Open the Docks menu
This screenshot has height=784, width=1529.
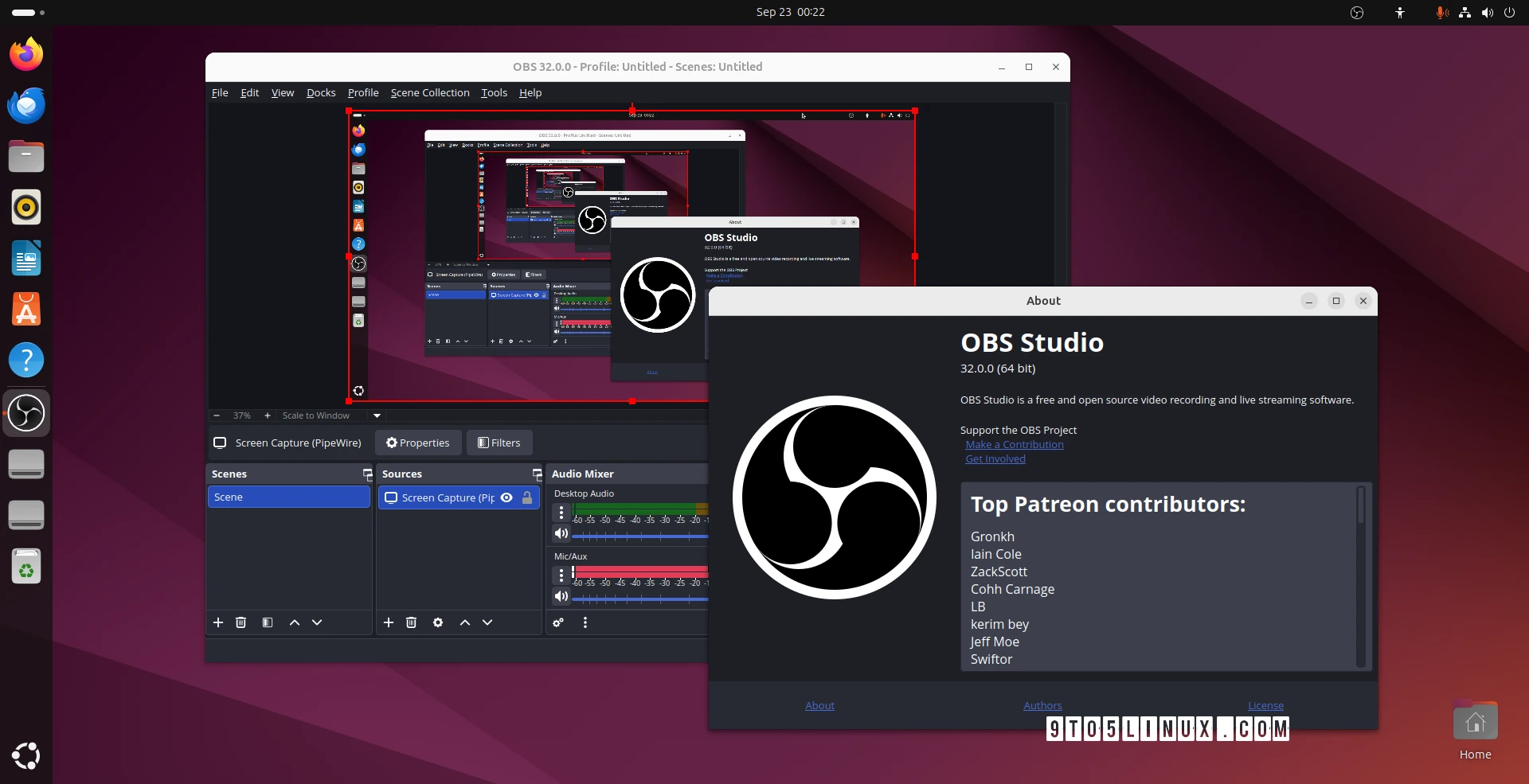[x=321, y=92]
